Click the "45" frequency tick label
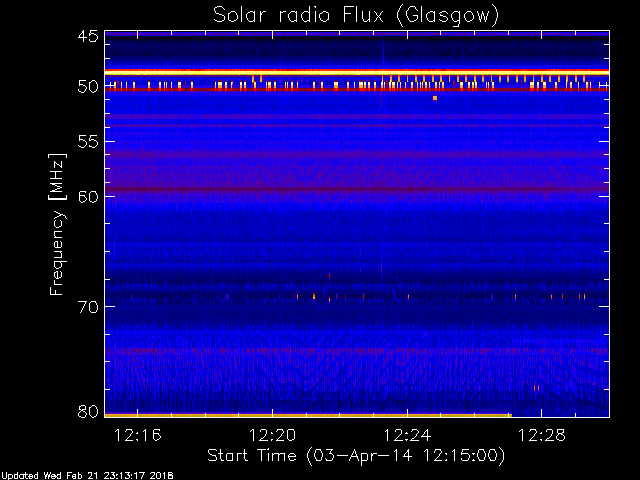640x480 pixels. 88,36
